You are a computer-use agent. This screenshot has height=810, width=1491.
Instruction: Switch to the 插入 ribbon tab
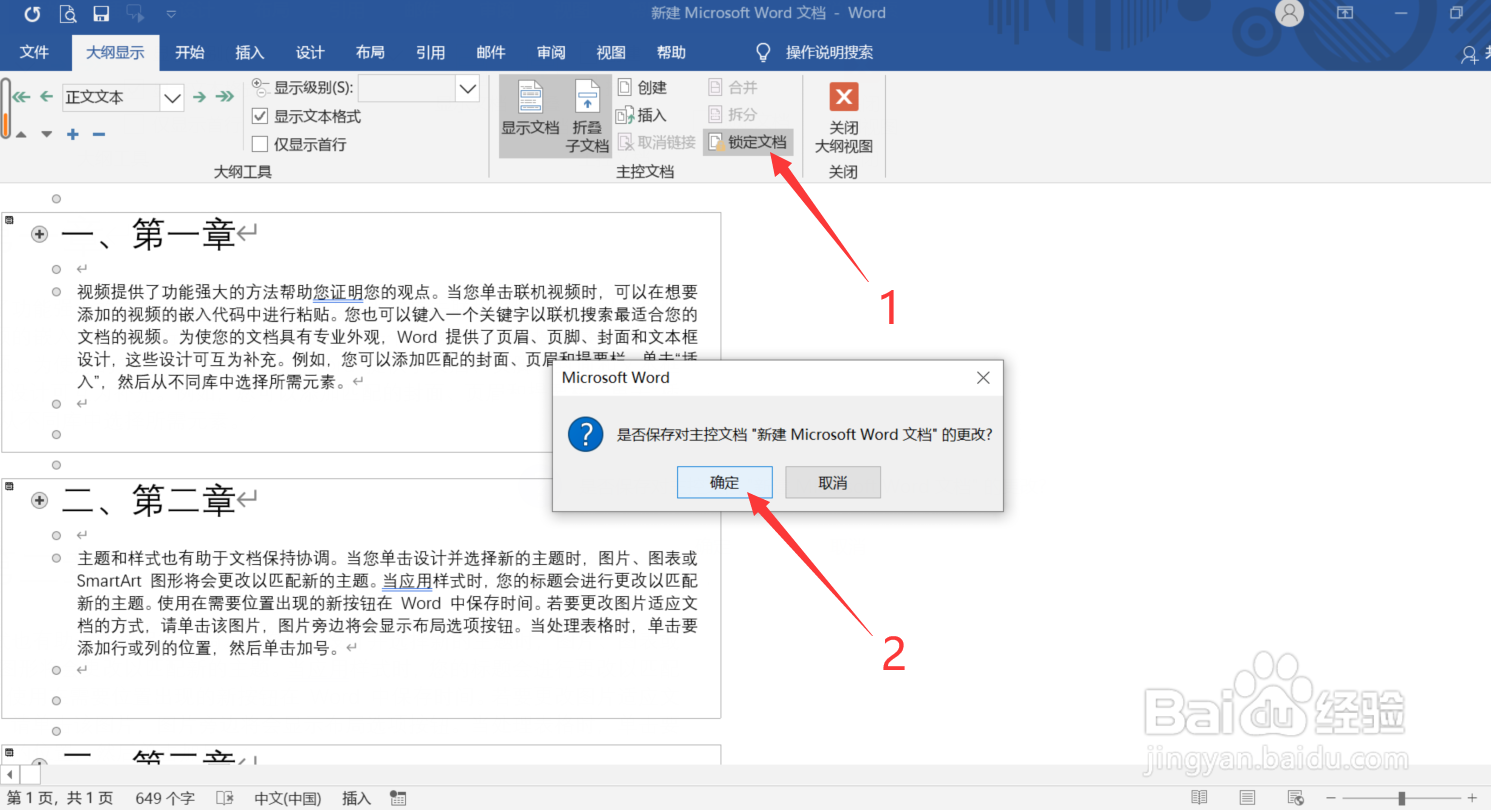[250, 53]
